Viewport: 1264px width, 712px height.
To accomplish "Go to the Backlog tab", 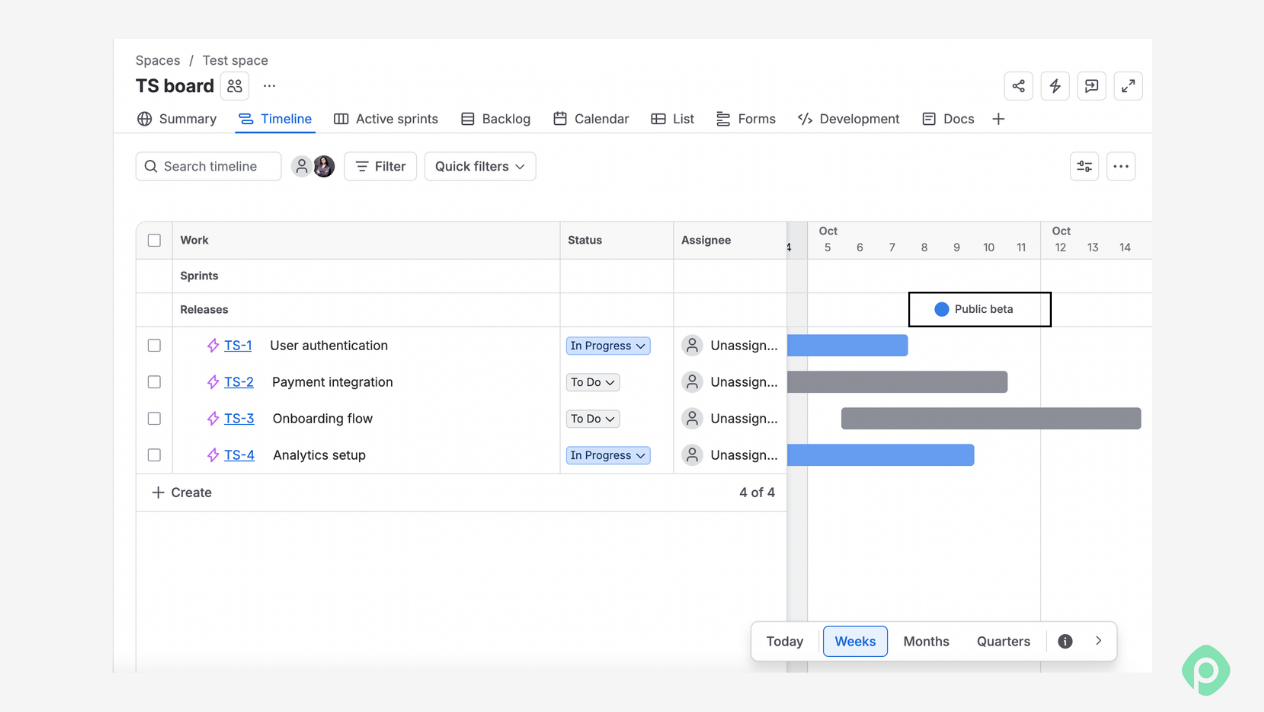I will coord(496,119).
